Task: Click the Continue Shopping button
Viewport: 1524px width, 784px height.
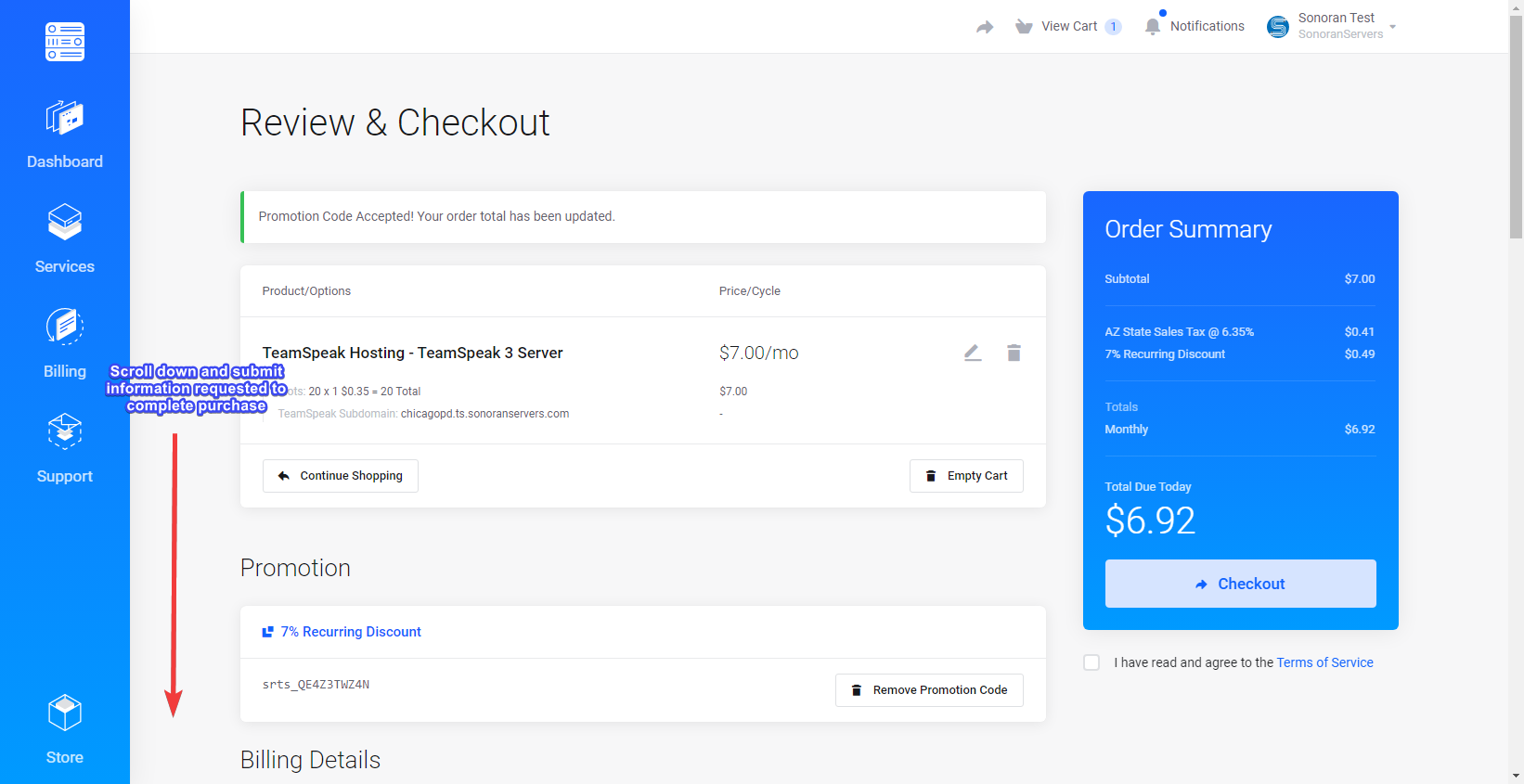Action: pos(341,476)
